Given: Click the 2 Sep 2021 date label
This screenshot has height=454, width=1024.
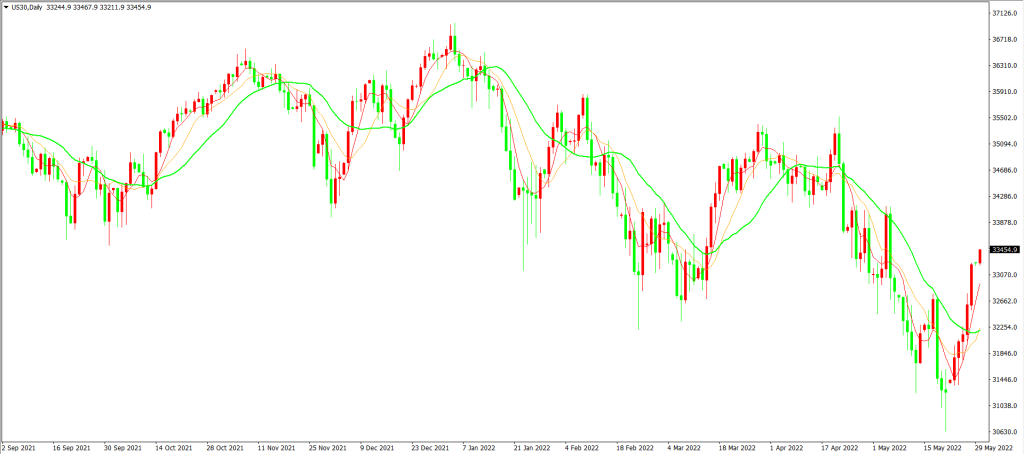Looking at the screenshot, I should pos(19,449).
